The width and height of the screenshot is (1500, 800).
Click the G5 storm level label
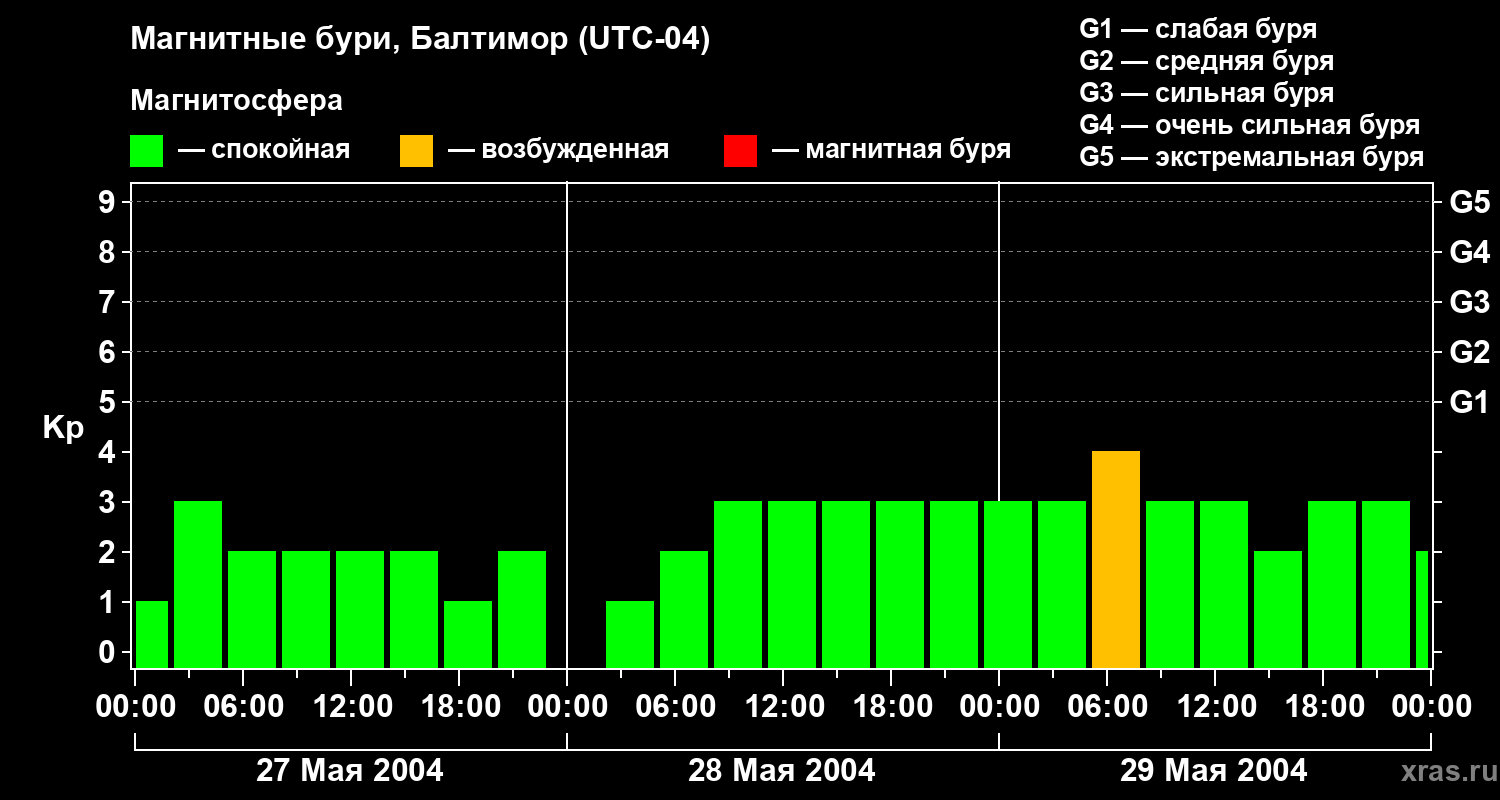[x=1469, y=203]
